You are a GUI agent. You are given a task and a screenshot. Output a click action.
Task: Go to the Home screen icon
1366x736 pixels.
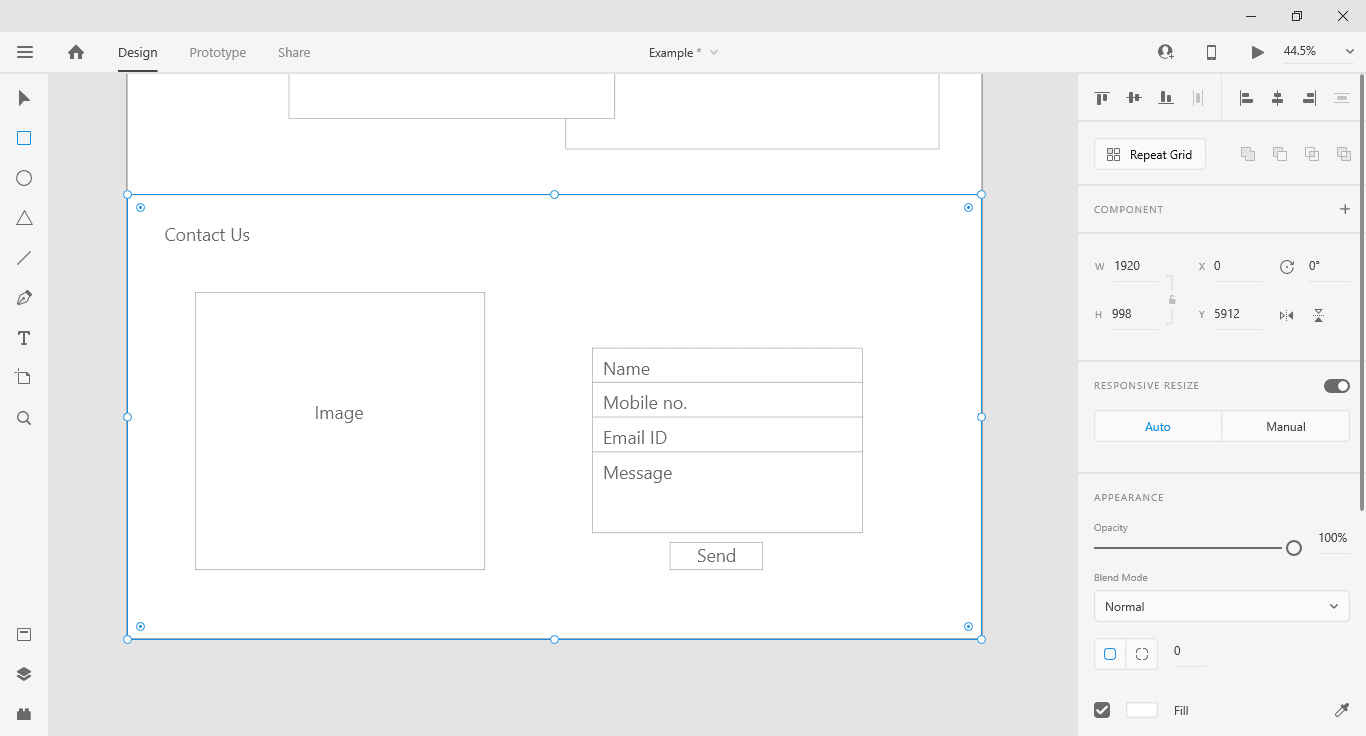coord(76,52)
